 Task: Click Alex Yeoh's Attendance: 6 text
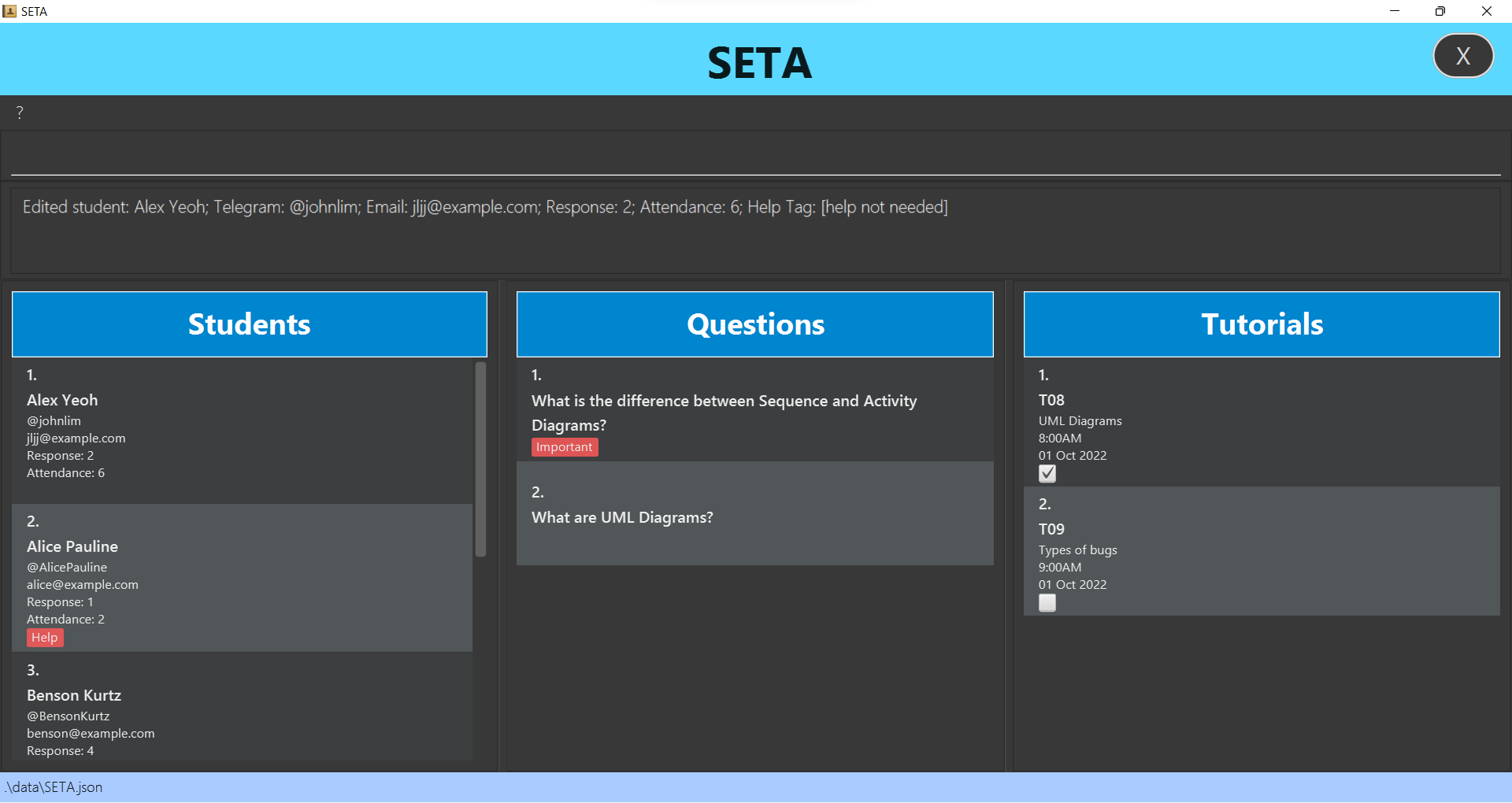click(x=65, y=473)
